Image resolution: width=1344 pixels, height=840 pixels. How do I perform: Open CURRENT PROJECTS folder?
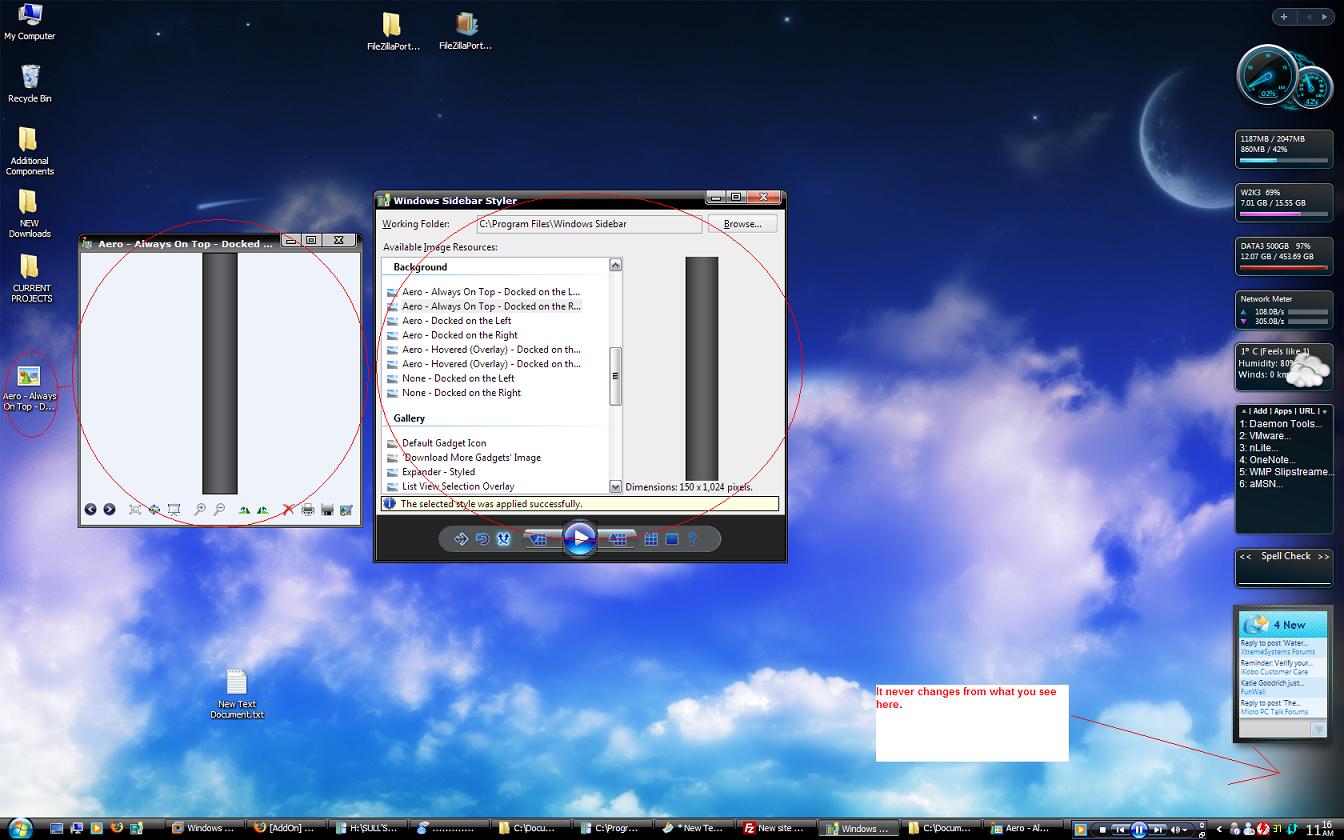[x=31, y=278]
